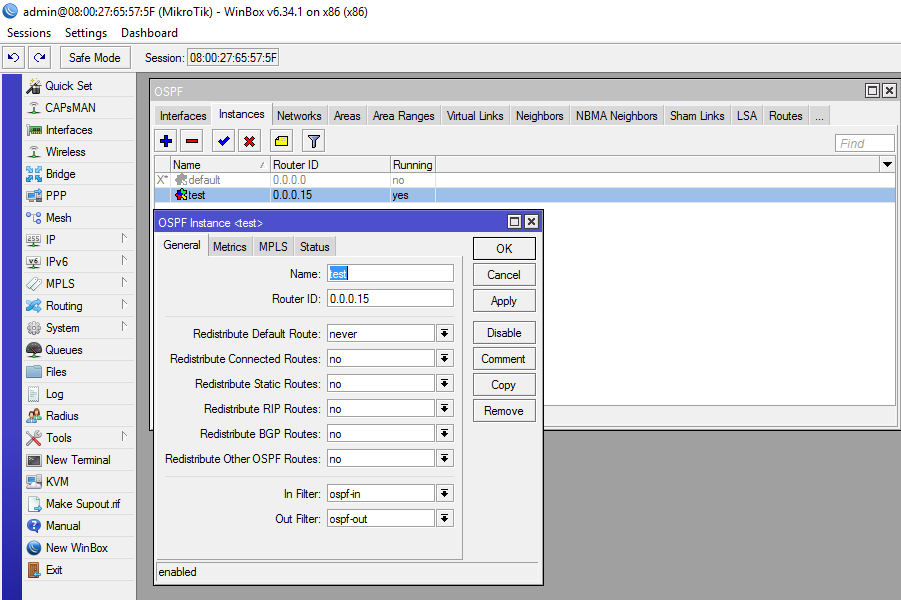Click the Name input field
The width and height of the screenshot is (901, 600).
point(390,274)
